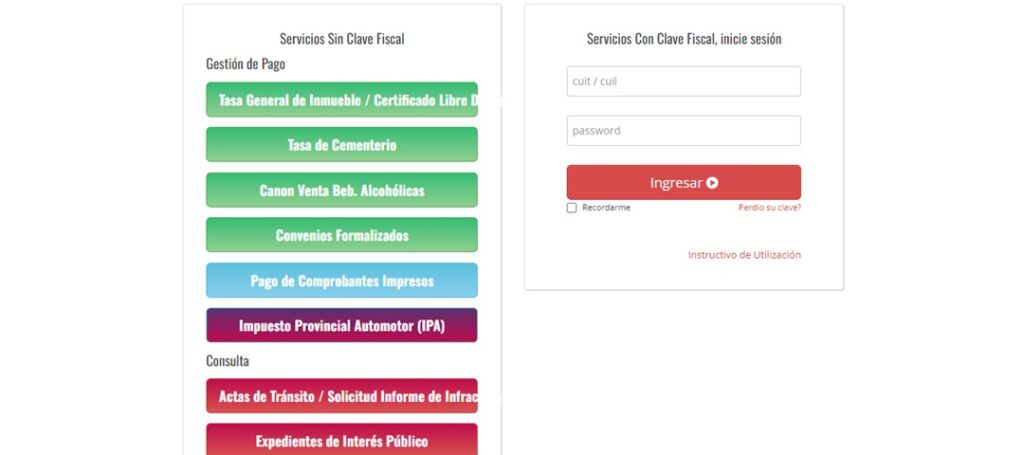Follow the Perdio su clave? link
This screenshot has height=455, width=1024.
point(769,208)
